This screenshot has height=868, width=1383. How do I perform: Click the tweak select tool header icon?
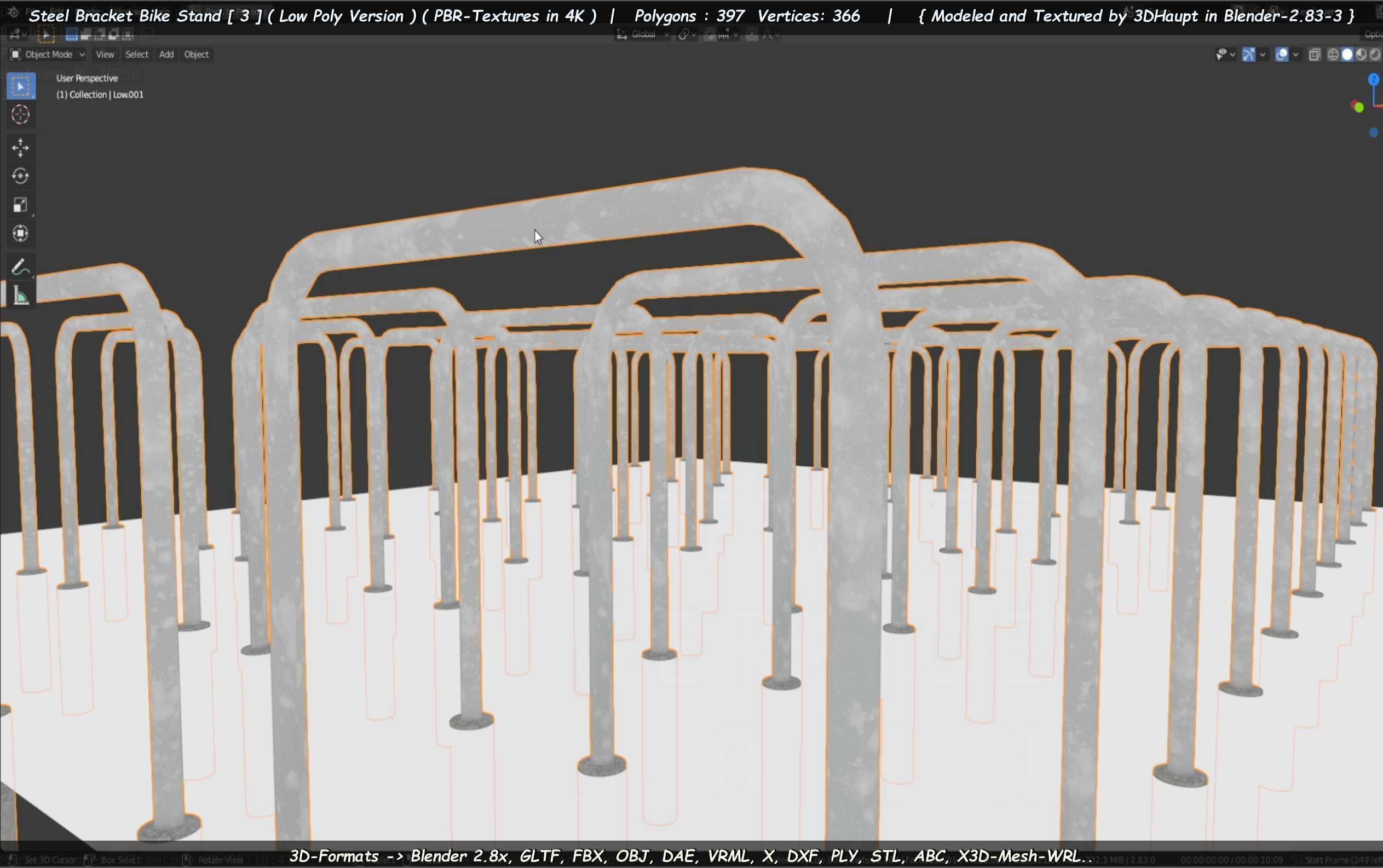click(x=46, y=35)
